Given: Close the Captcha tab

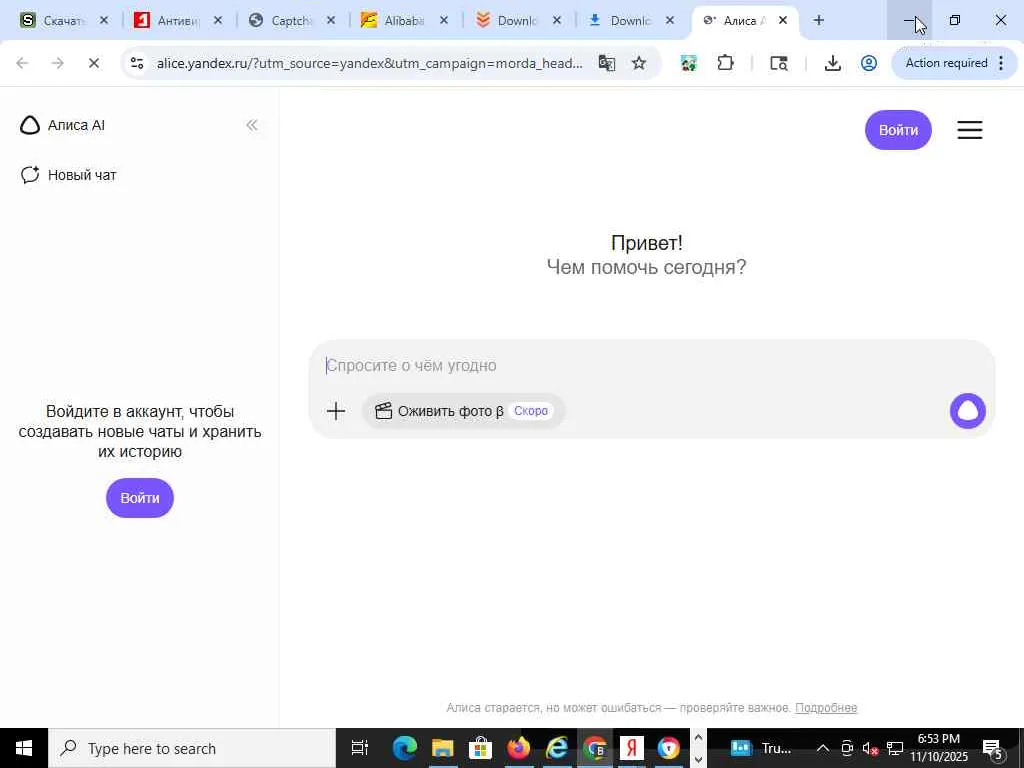Looking at the screenshot, I should 330,21.
